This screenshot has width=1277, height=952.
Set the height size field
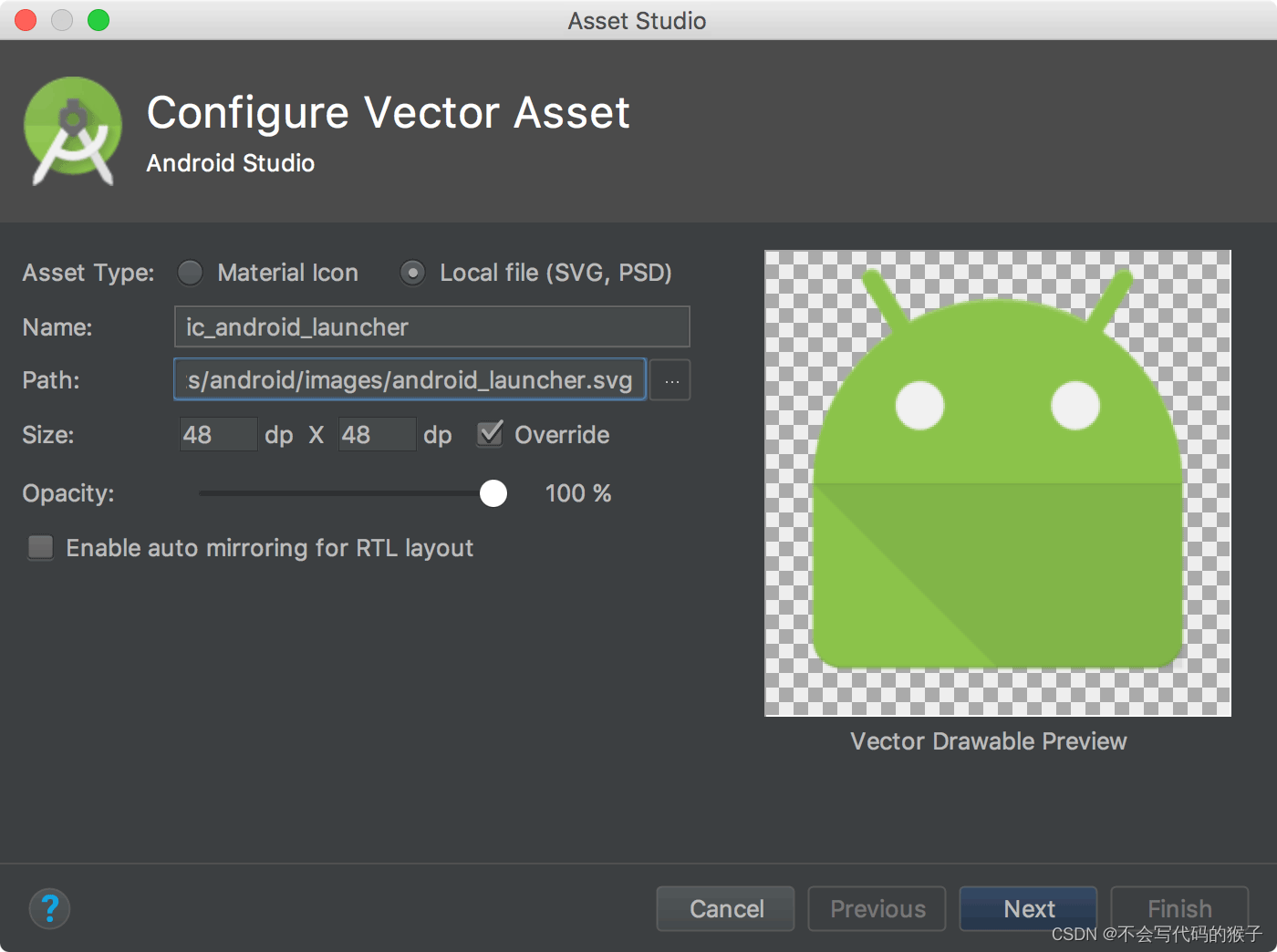(x=377, y=434)
